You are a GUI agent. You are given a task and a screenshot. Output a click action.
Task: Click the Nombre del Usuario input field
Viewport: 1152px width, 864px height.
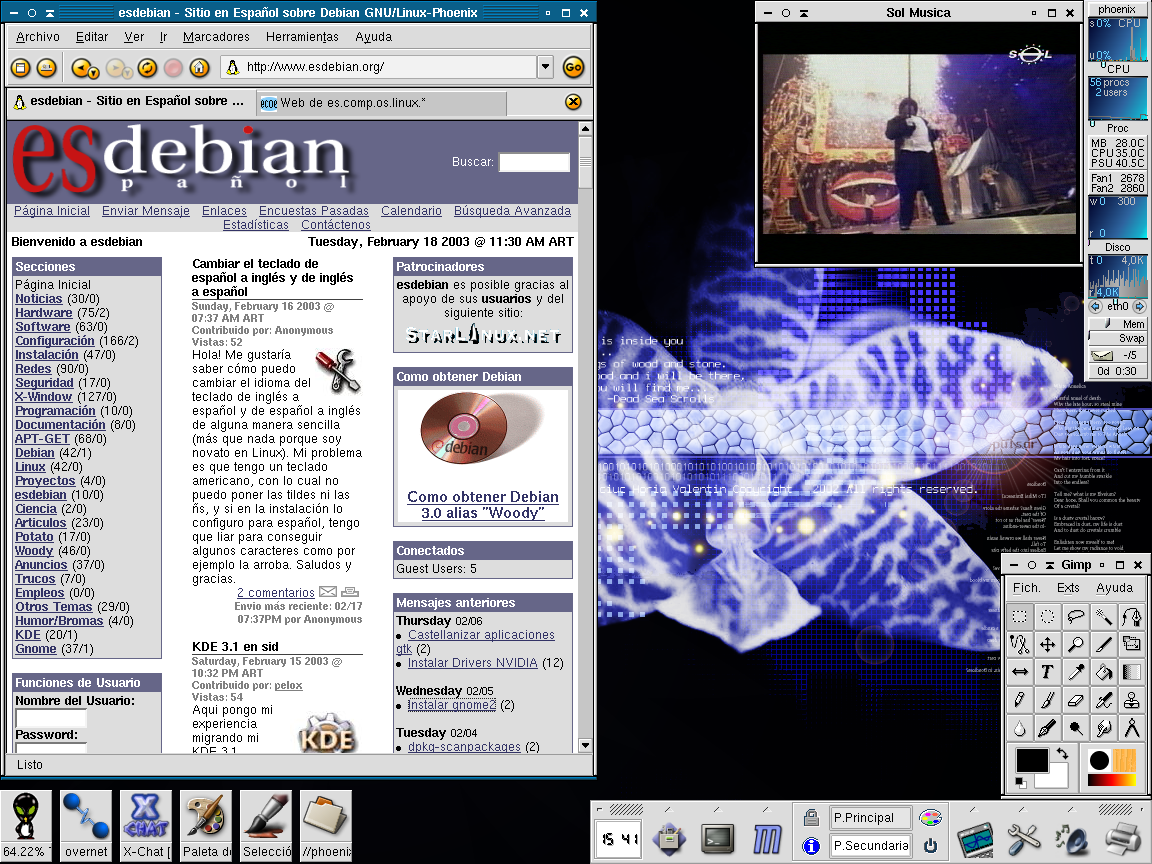[x=51, y=718]
